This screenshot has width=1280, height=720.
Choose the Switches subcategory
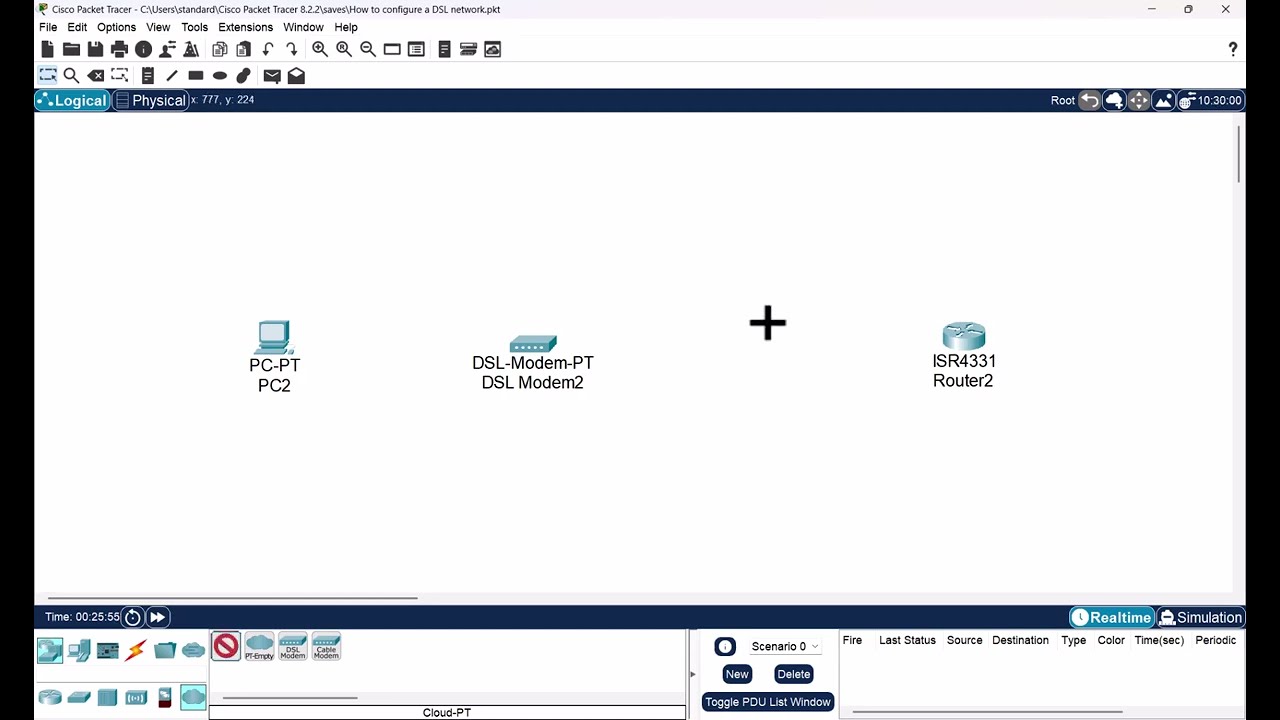click(79, 698)
